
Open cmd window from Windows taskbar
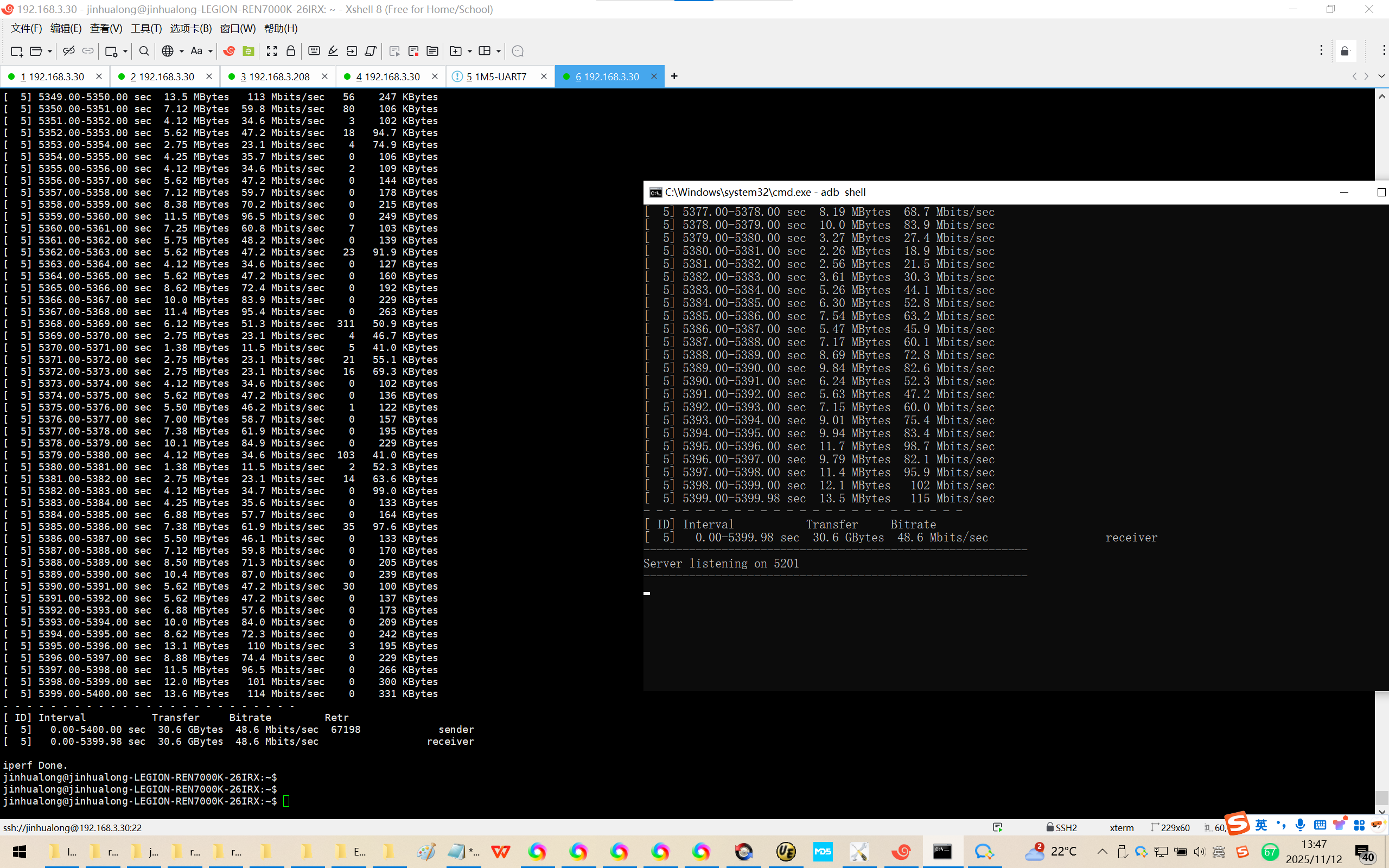tap(942, 851)
